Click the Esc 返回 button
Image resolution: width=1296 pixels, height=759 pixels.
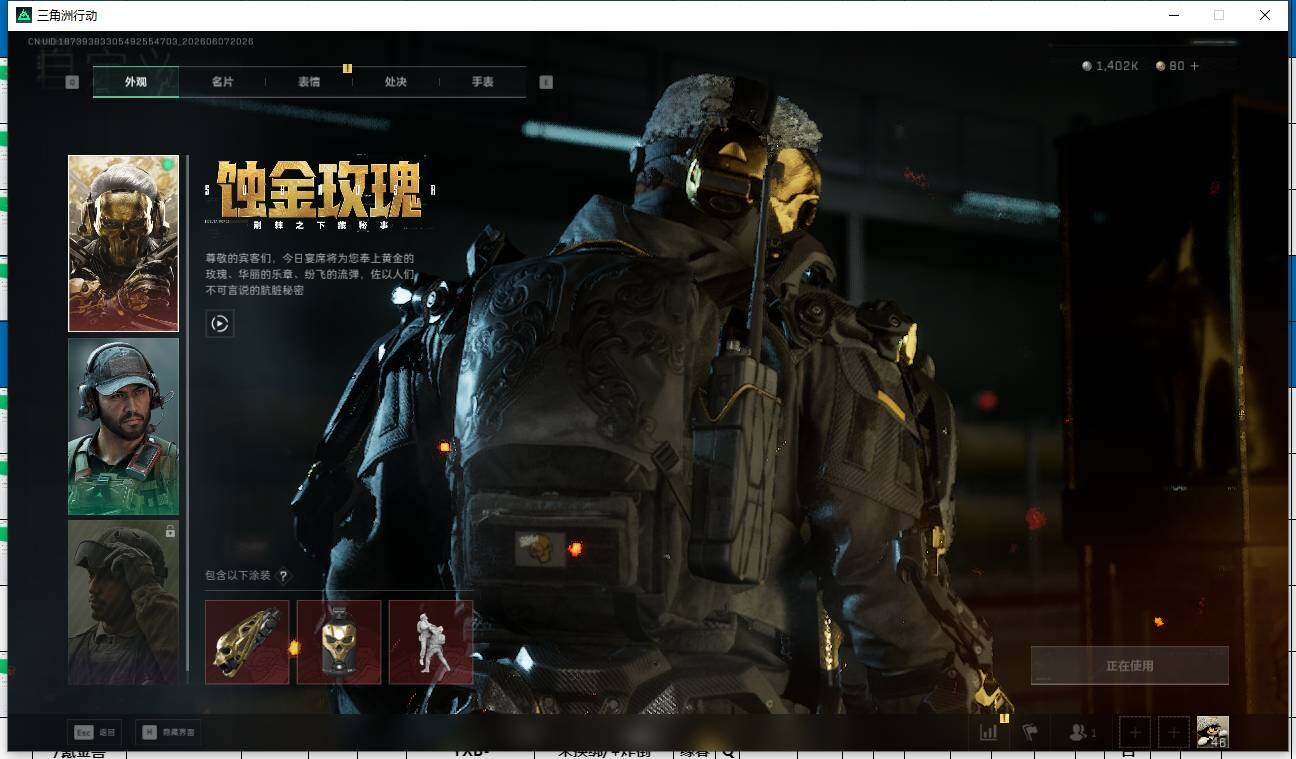click(97, 732)
